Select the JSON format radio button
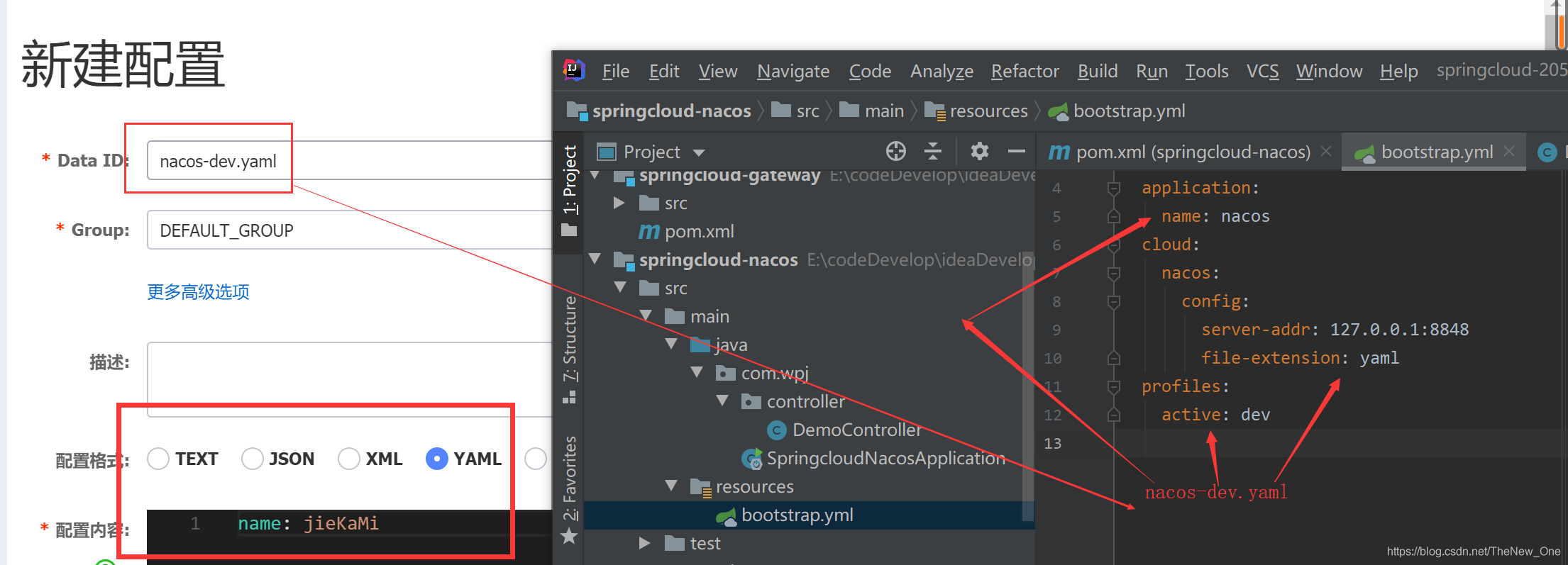 (x=253, y=459)
